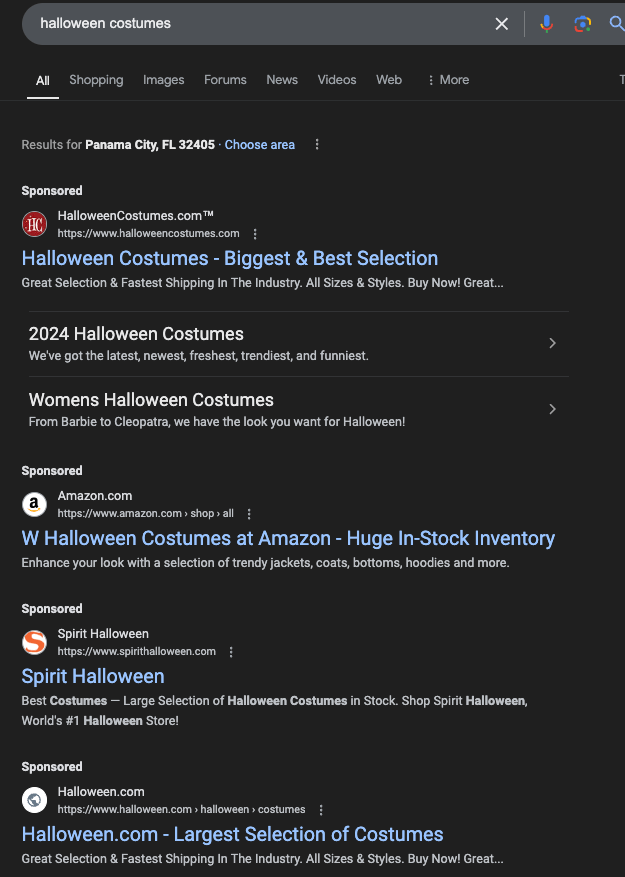
Task: Click the amazon.com › shop › all URL
Action: coord(145,513)
